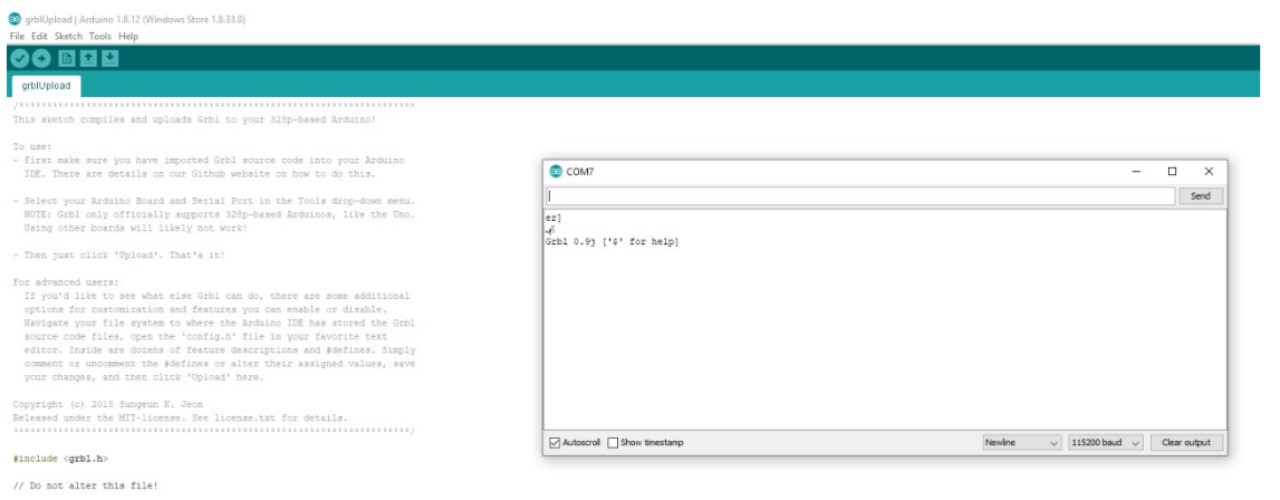Viewport: 1280px width, 500px height.
Task: Open the Newline line-ending dropdown
Action: tap(1021, 442)
